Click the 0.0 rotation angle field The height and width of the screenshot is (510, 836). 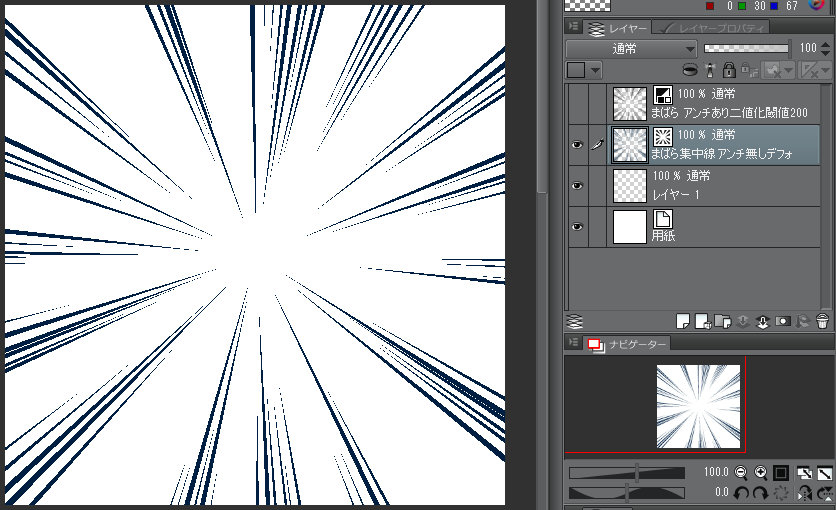[721, 491]
